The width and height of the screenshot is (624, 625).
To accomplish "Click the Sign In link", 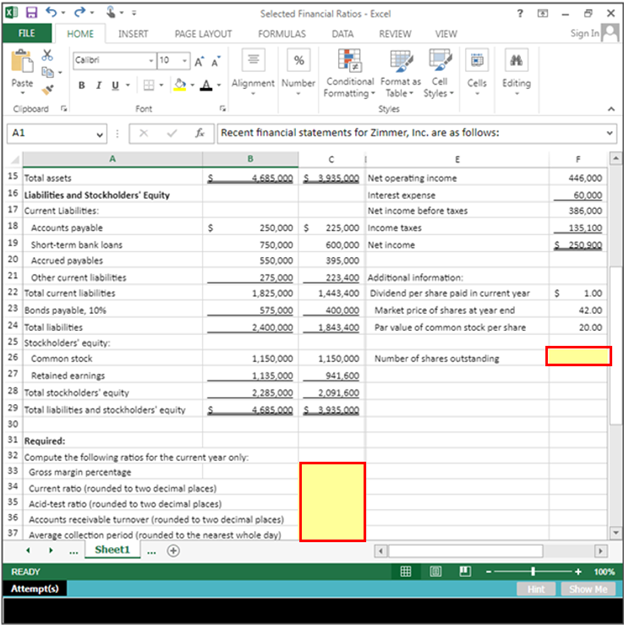I will point(585,33).
